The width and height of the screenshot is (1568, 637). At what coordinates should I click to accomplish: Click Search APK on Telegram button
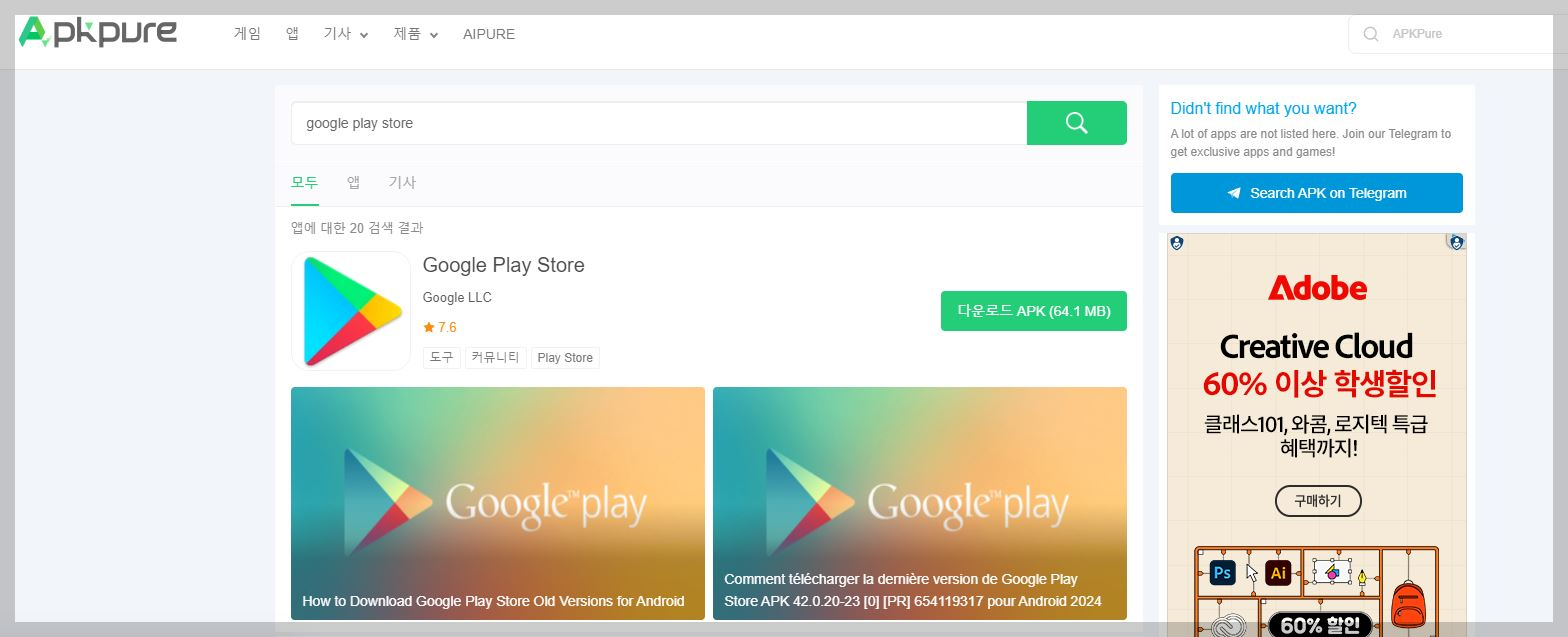pos(1317,193)
